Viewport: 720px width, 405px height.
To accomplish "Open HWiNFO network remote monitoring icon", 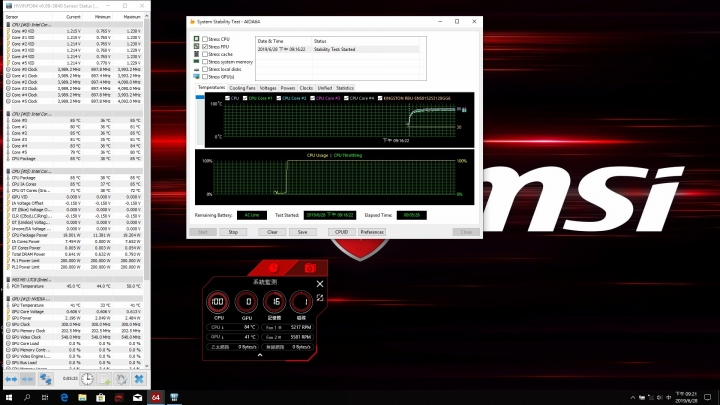I will pos(45,379).
